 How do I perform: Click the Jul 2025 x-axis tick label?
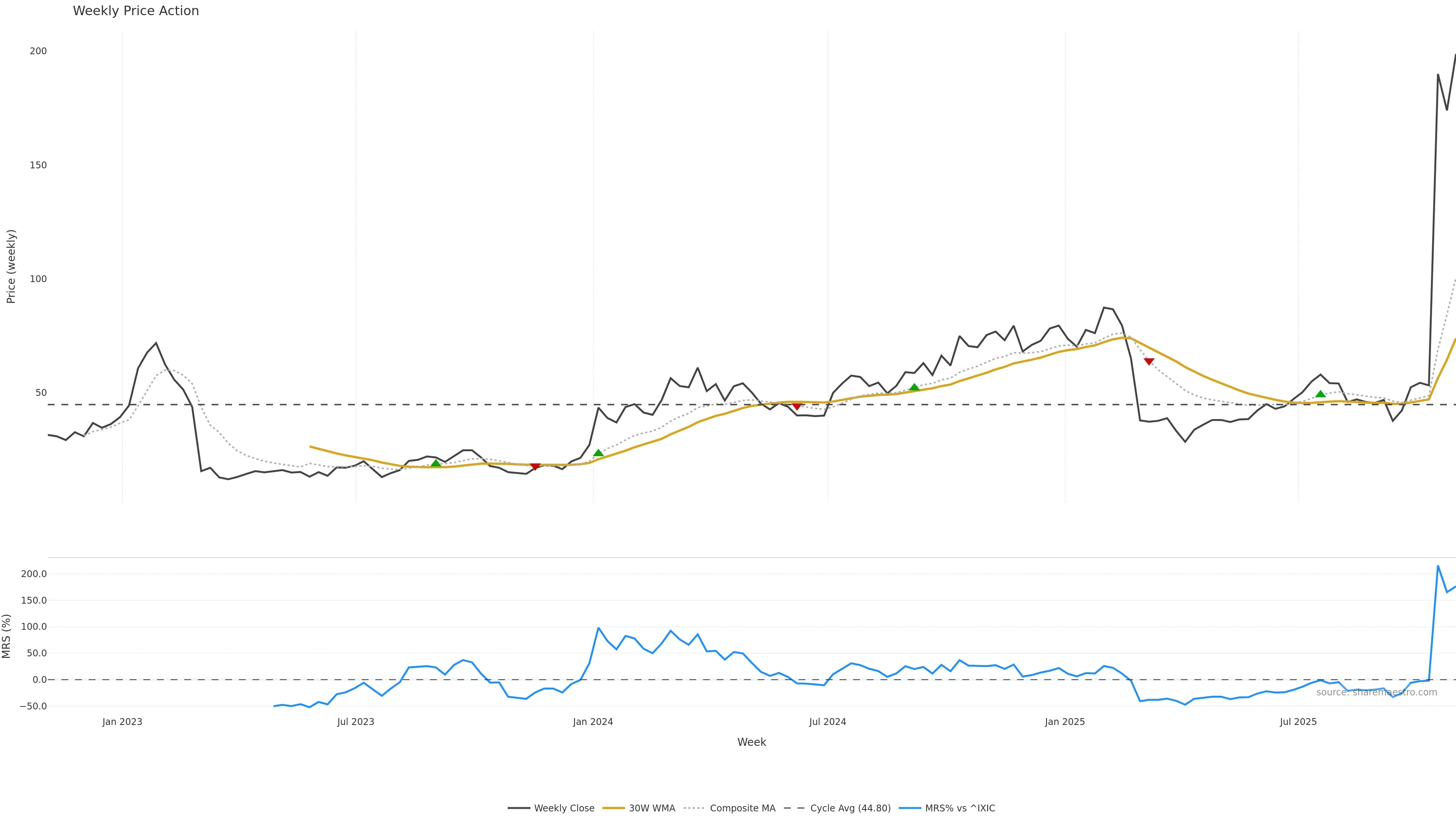[x=1298, y=722]
